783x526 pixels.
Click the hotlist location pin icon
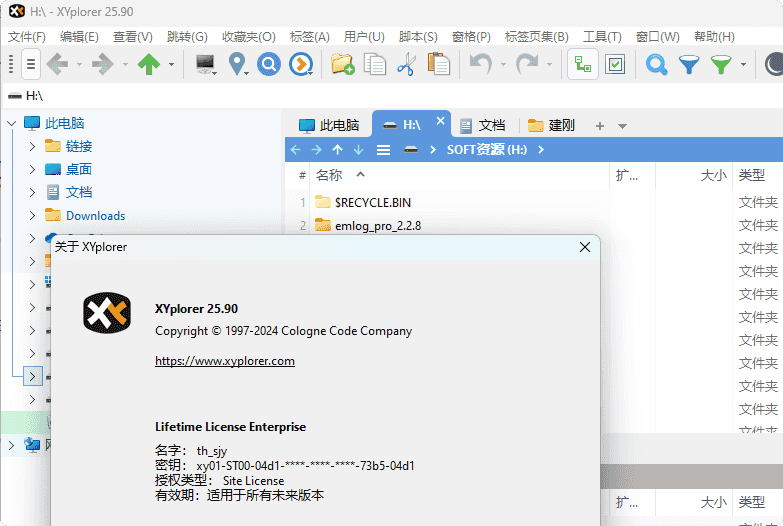tap(238, 64)
